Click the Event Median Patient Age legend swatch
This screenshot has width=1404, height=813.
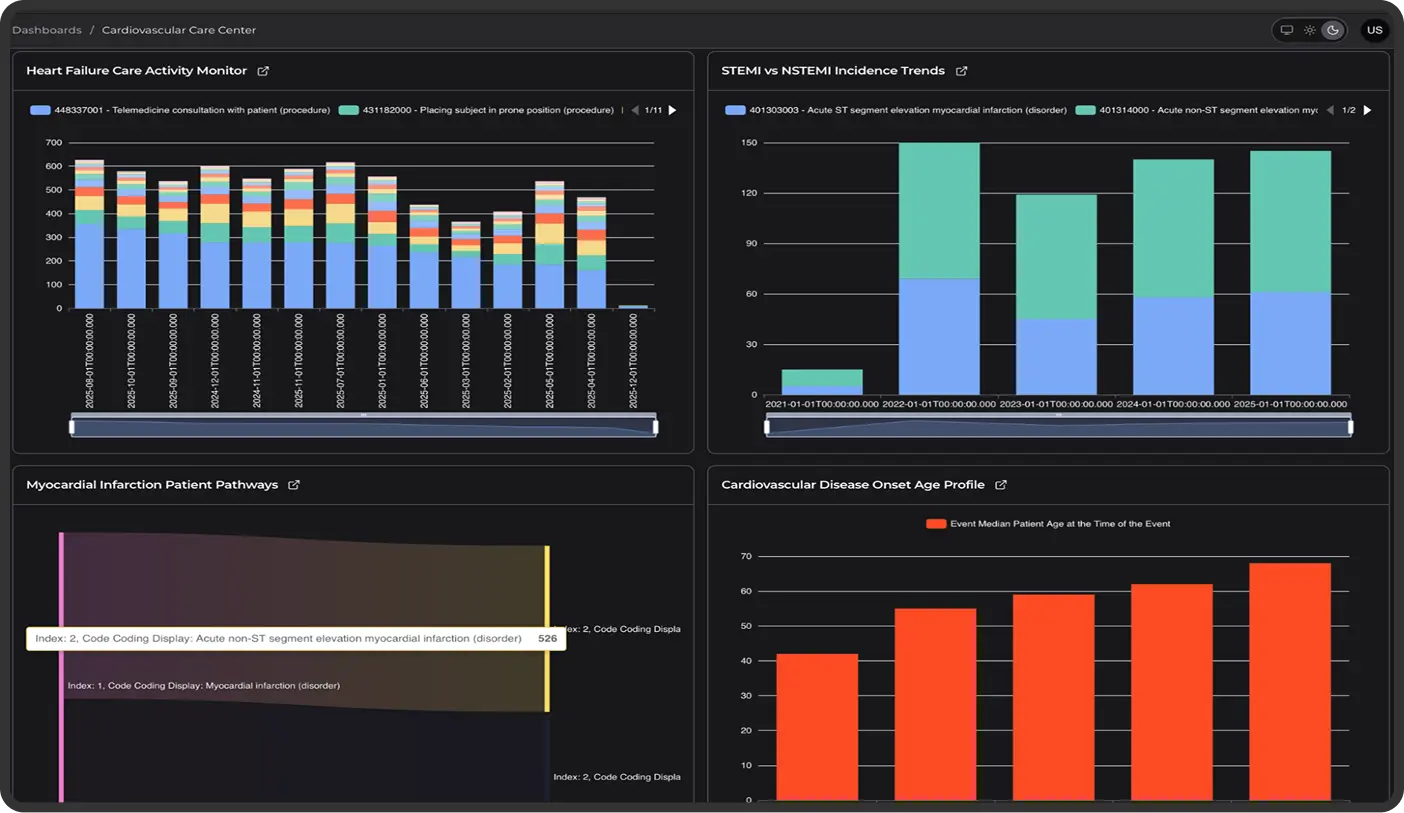(938, 523)
